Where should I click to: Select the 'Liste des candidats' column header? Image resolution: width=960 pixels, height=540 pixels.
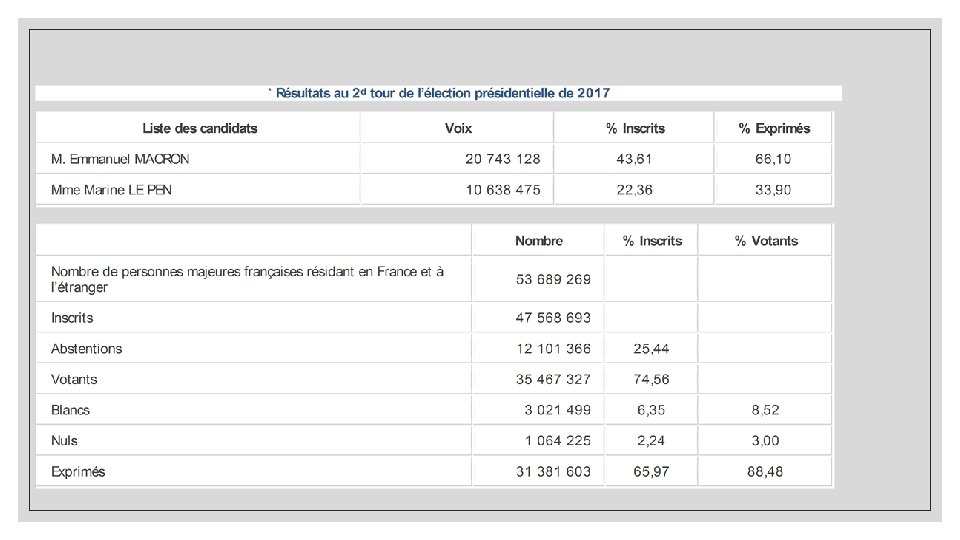199,128
